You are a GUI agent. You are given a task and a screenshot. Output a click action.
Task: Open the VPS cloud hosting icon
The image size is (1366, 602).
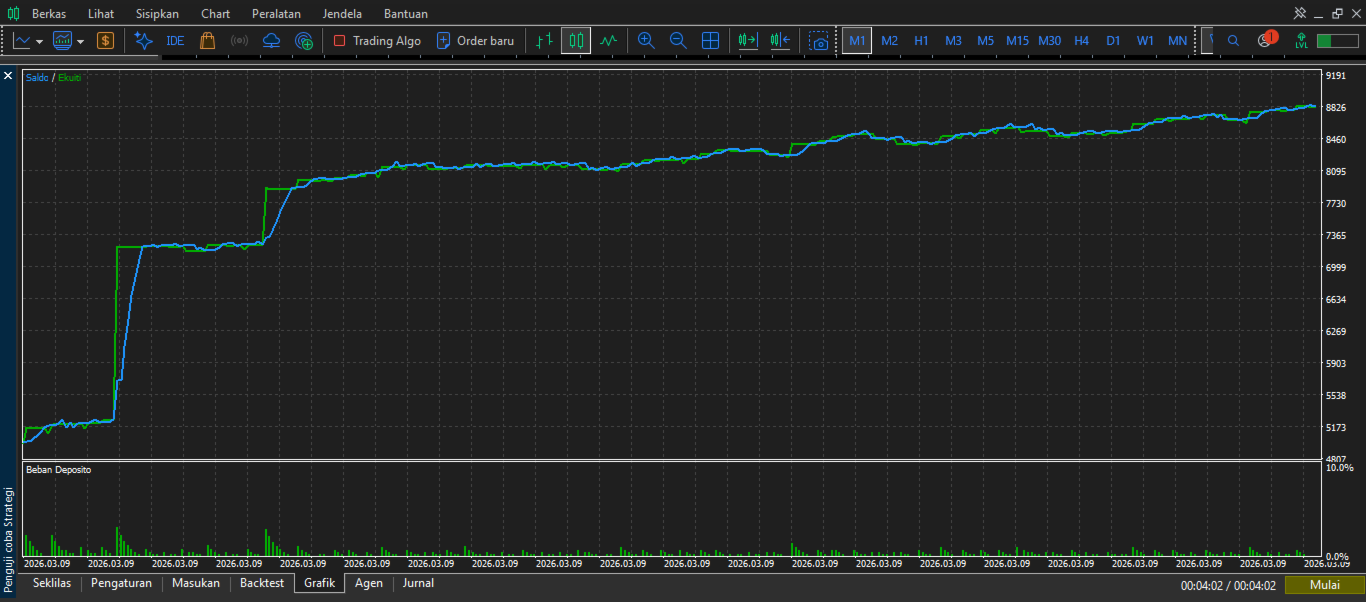[271, 41]
